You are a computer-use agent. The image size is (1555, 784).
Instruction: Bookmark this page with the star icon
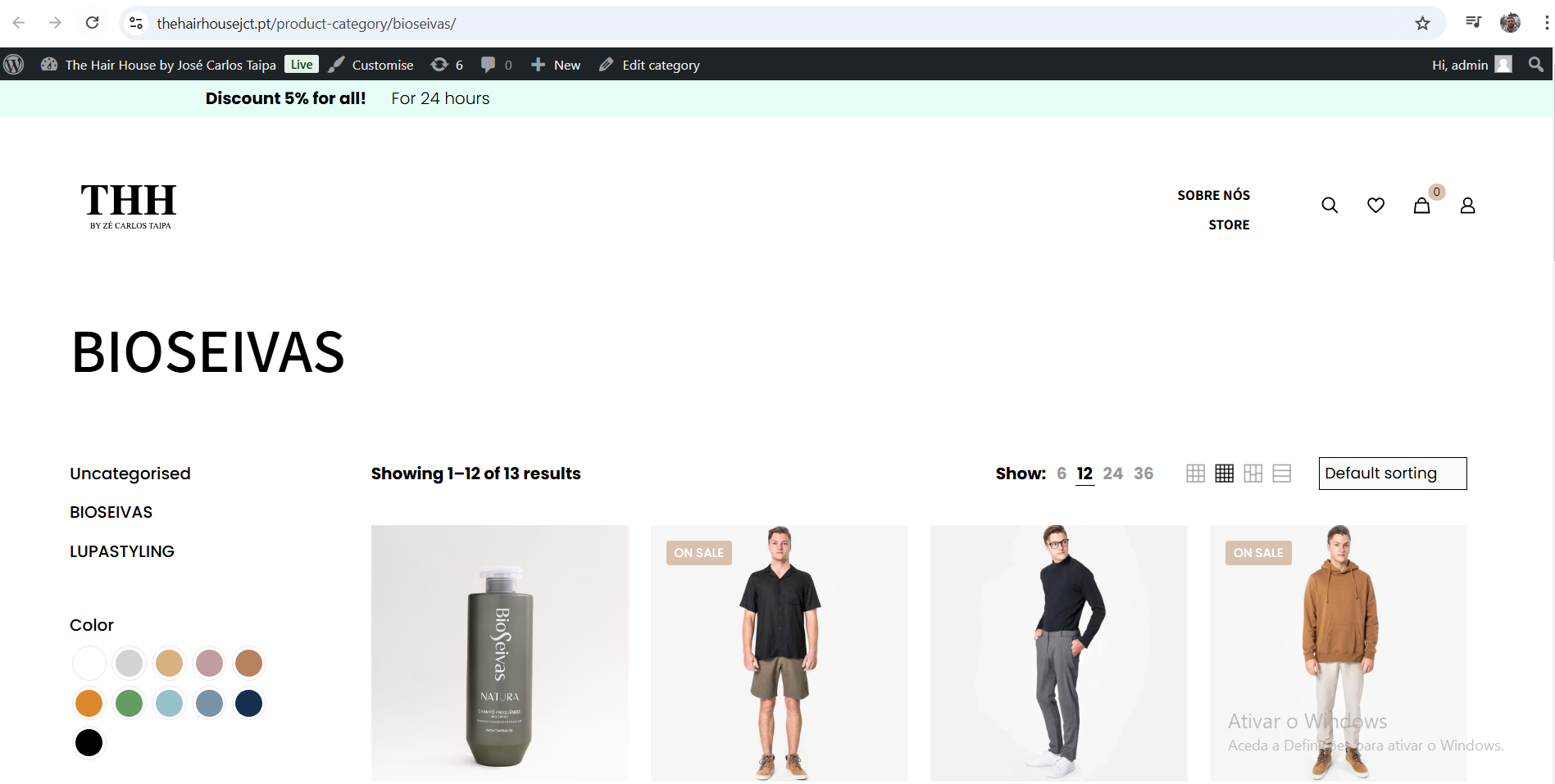1422,23
